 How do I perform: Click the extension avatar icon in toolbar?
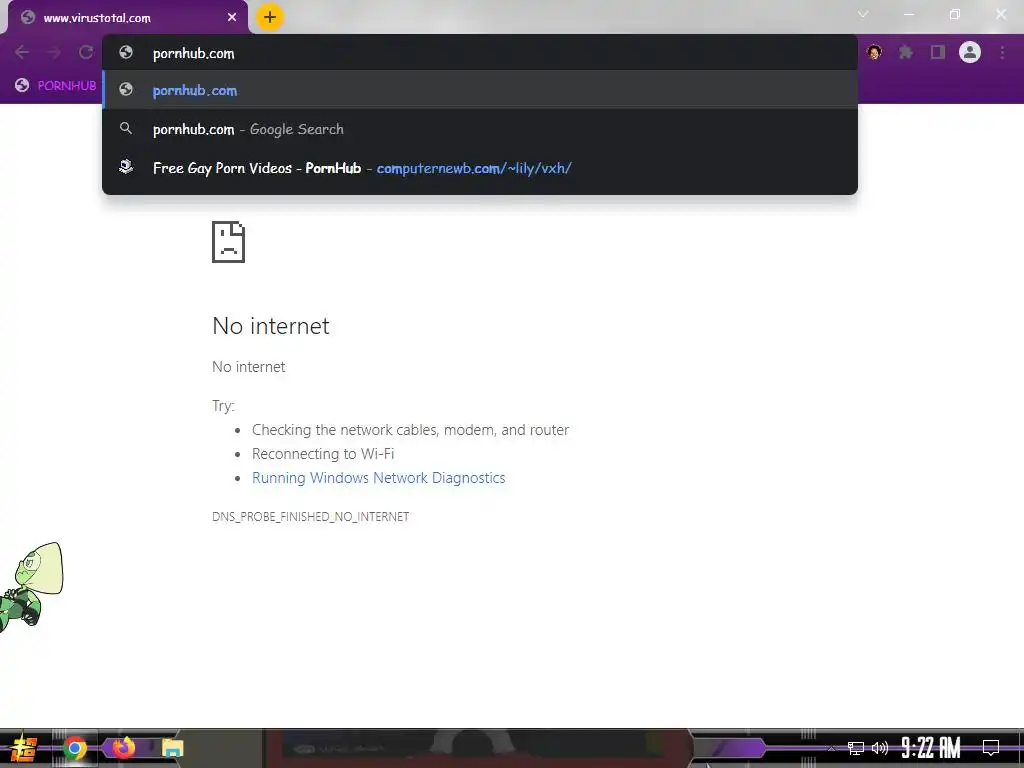pos(874,52)
